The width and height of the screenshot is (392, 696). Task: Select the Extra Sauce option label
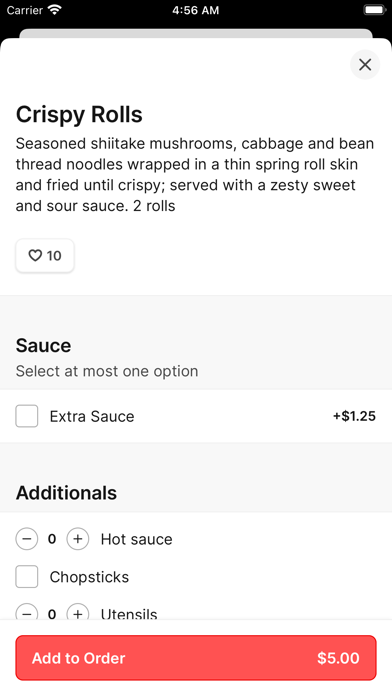92,416
